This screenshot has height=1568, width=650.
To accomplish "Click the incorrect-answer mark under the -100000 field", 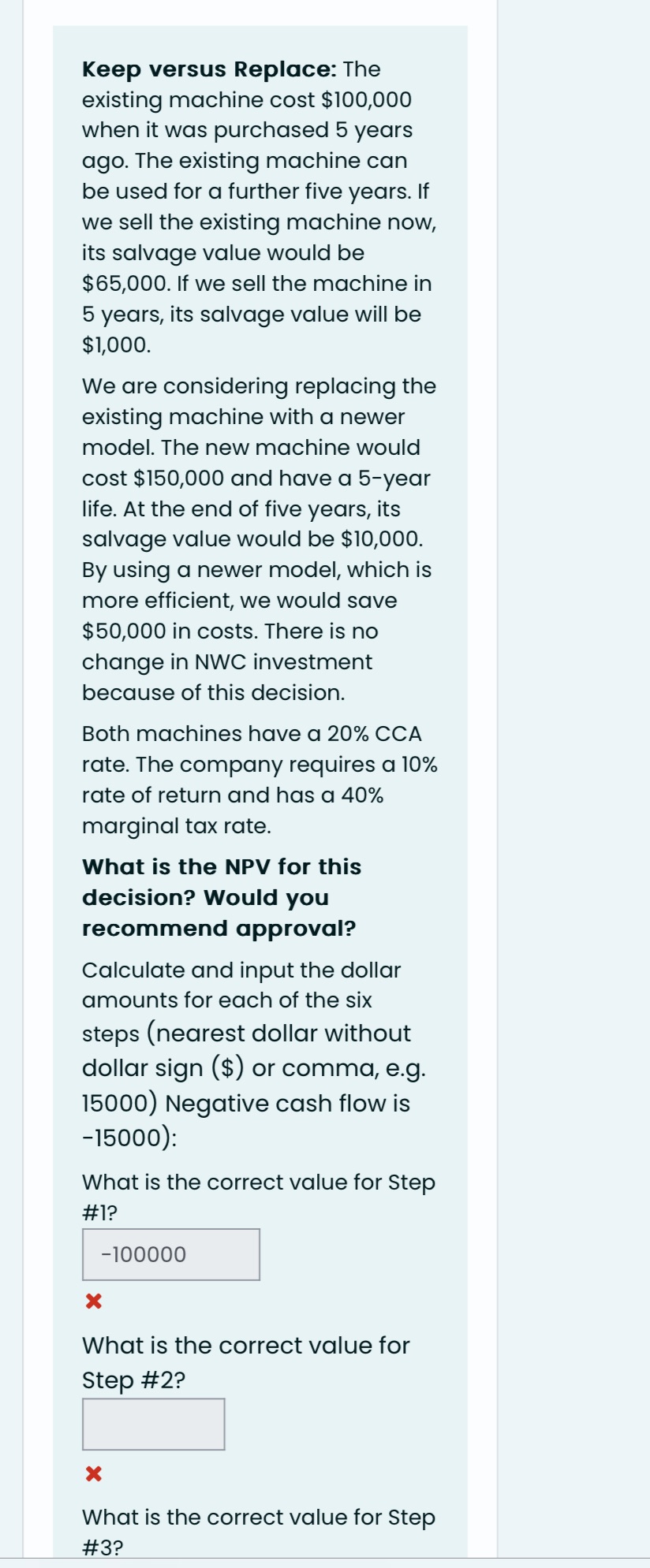I will coord(92,1301).
